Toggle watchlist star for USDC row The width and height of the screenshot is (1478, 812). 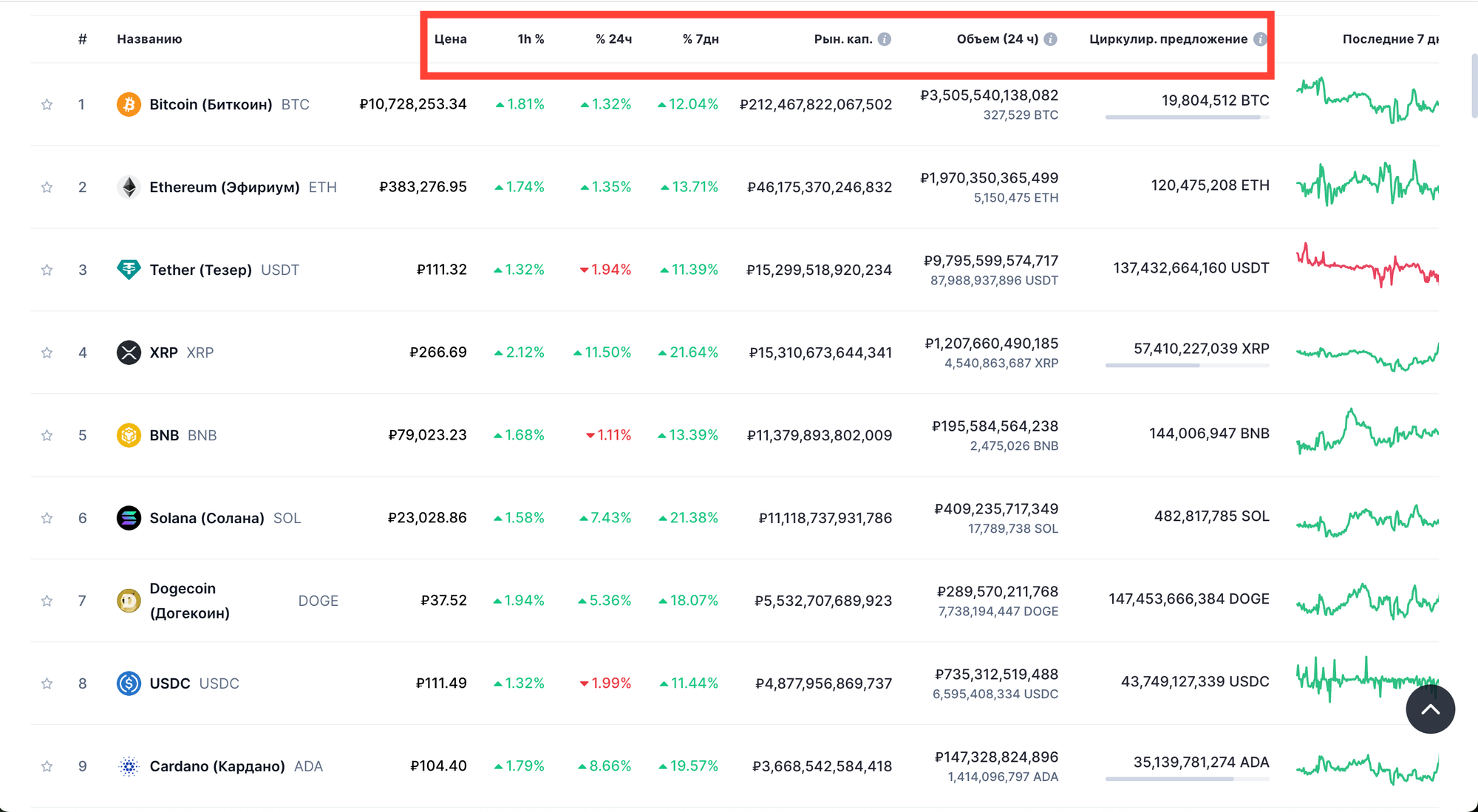tap(47, 683)
